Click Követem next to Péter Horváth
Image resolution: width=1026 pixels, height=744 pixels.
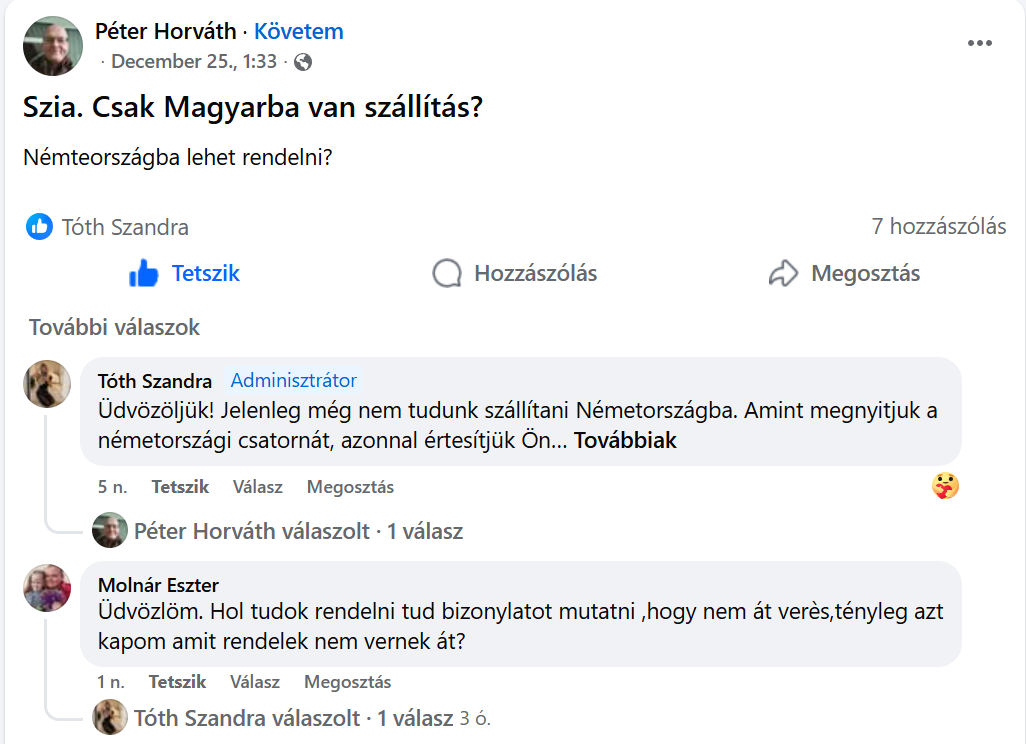pos(298,31)
